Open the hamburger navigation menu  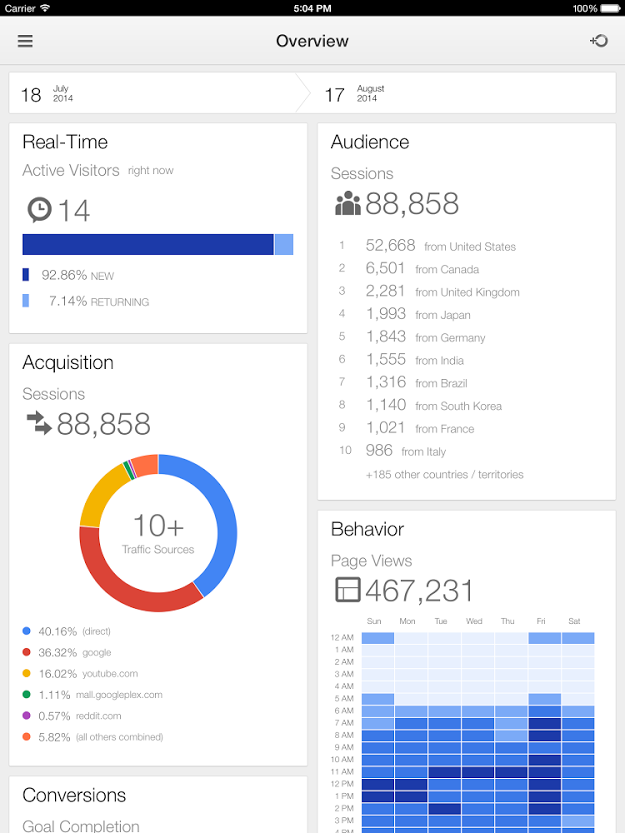[25, 41]
